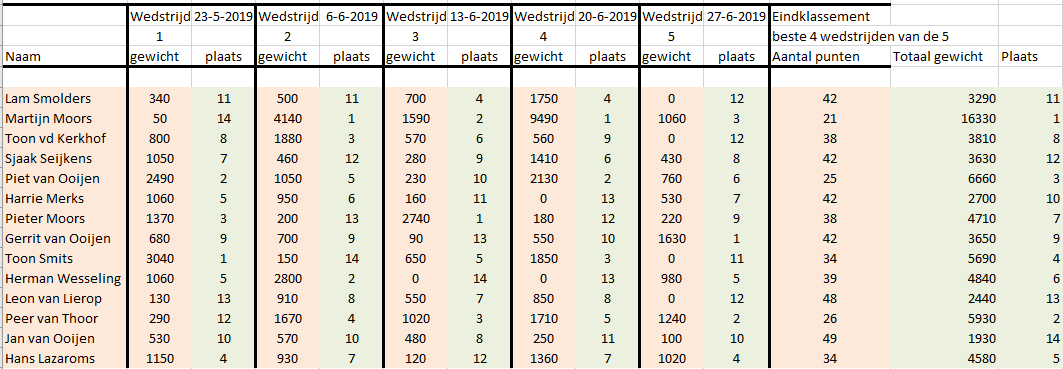1063x369 pixels.
Task: Click Gerrit van Ooijen weight 1630
Action: 672,239
